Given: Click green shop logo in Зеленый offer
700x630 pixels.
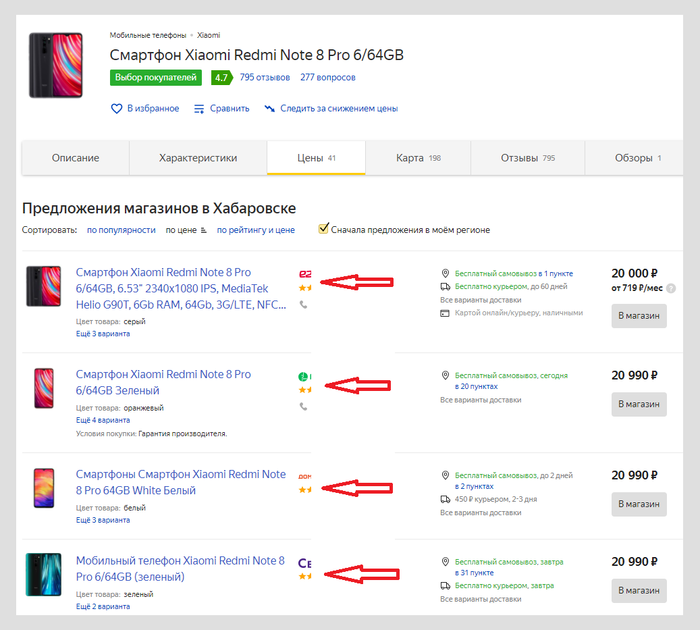Looking at the screenshot, I should pyautogui.click(x=305, y=377).
